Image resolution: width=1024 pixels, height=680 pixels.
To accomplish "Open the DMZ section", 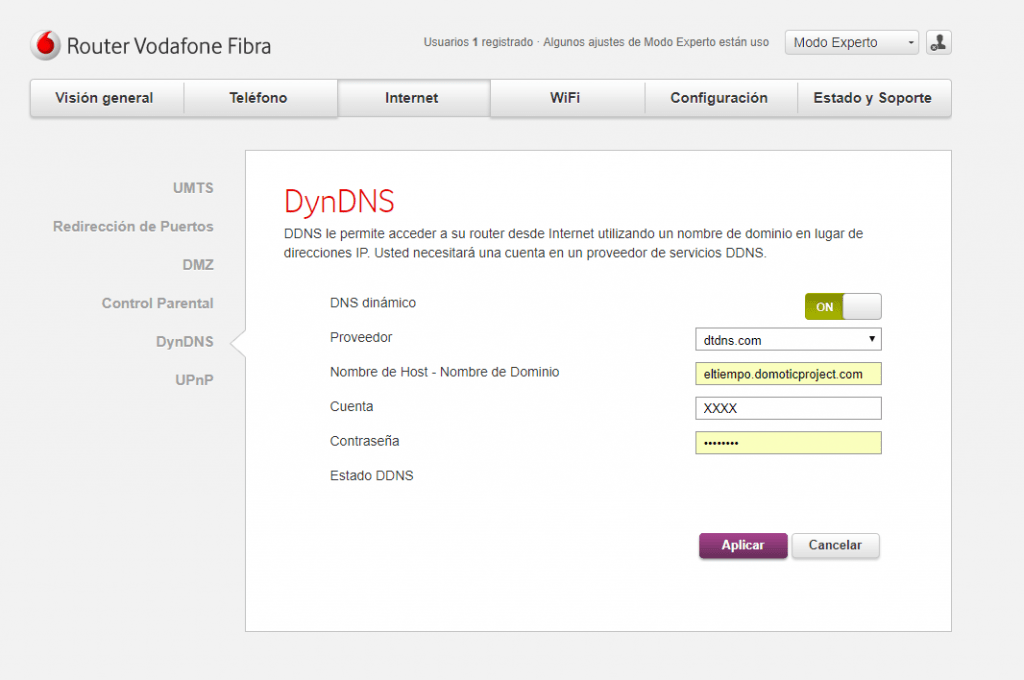I will click(198, 264).
